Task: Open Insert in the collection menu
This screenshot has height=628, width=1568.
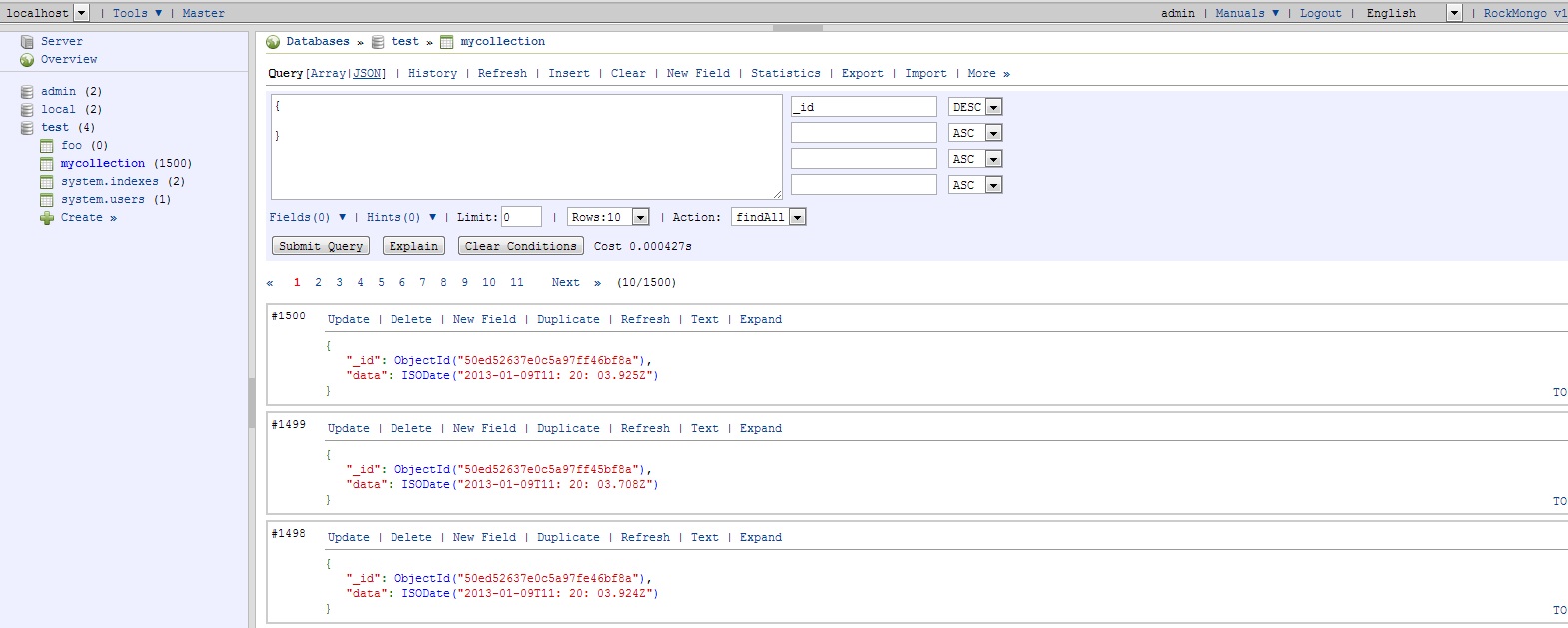Action: [569, 74]
